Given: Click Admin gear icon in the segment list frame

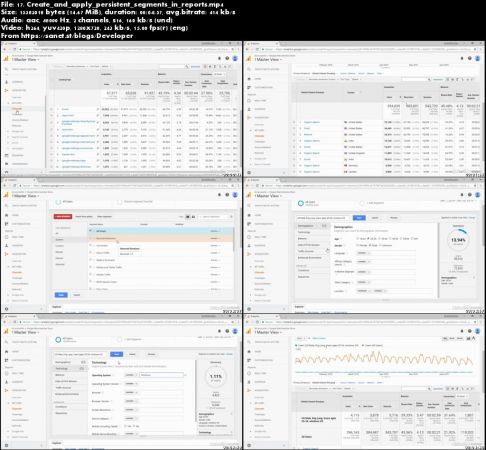Looking at the screenshot, I should [x=6, y=309].
